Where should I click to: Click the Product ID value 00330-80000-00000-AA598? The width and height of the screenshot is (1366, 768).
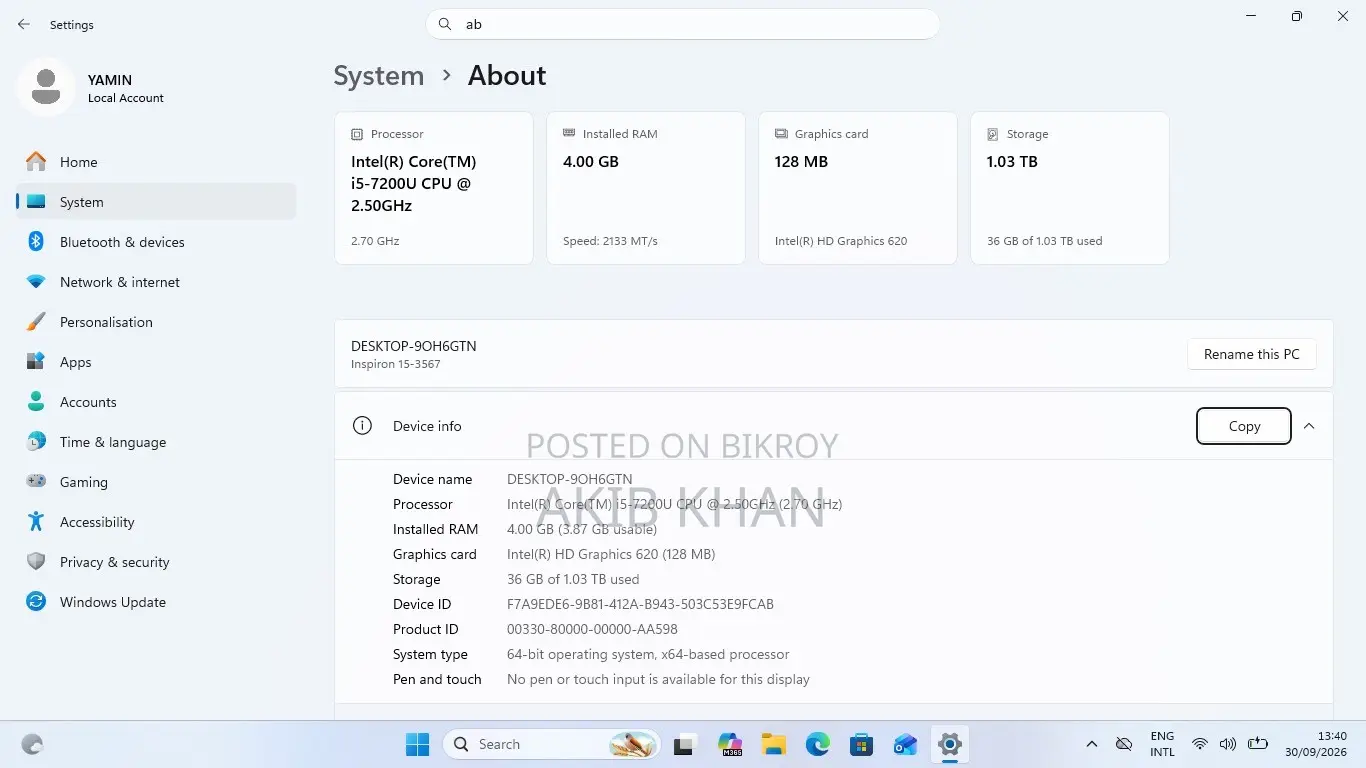click(592, 629)
